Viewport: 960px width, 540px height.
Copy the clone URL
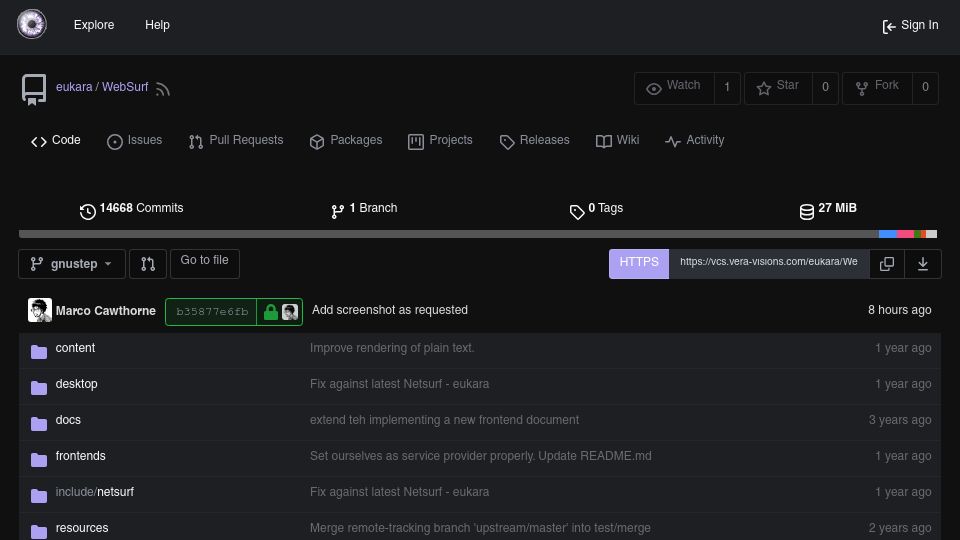(887, 264)
